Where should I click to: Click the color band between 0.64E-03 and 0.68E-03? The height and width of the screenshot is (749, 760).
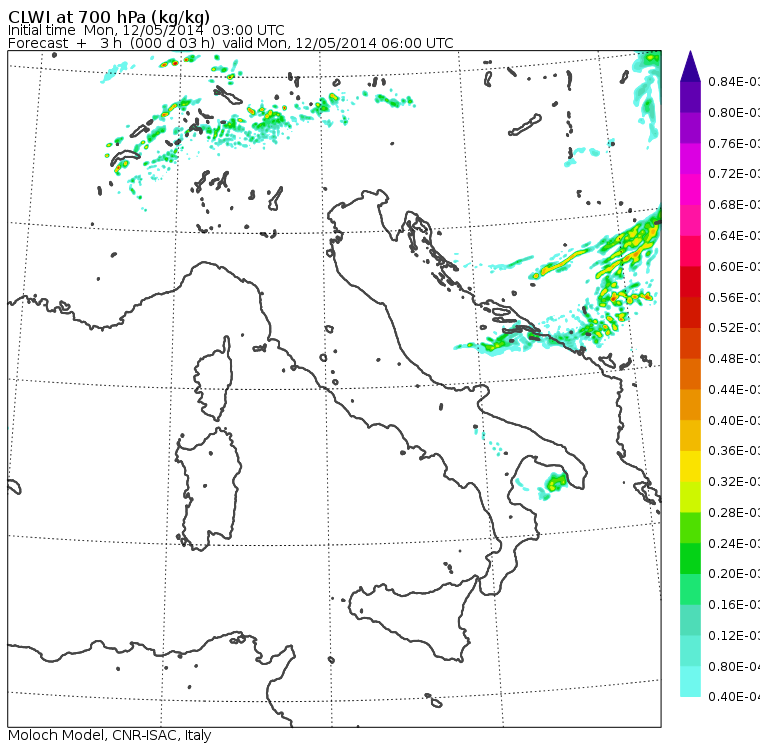click(x=690, y=220)
